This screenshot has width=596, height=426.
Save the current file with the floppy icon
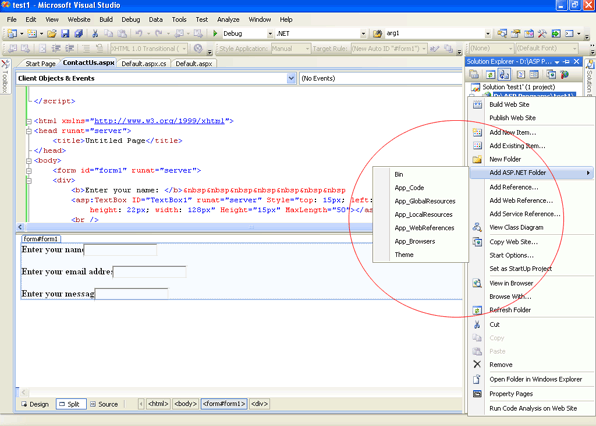[x=65, y=34]
